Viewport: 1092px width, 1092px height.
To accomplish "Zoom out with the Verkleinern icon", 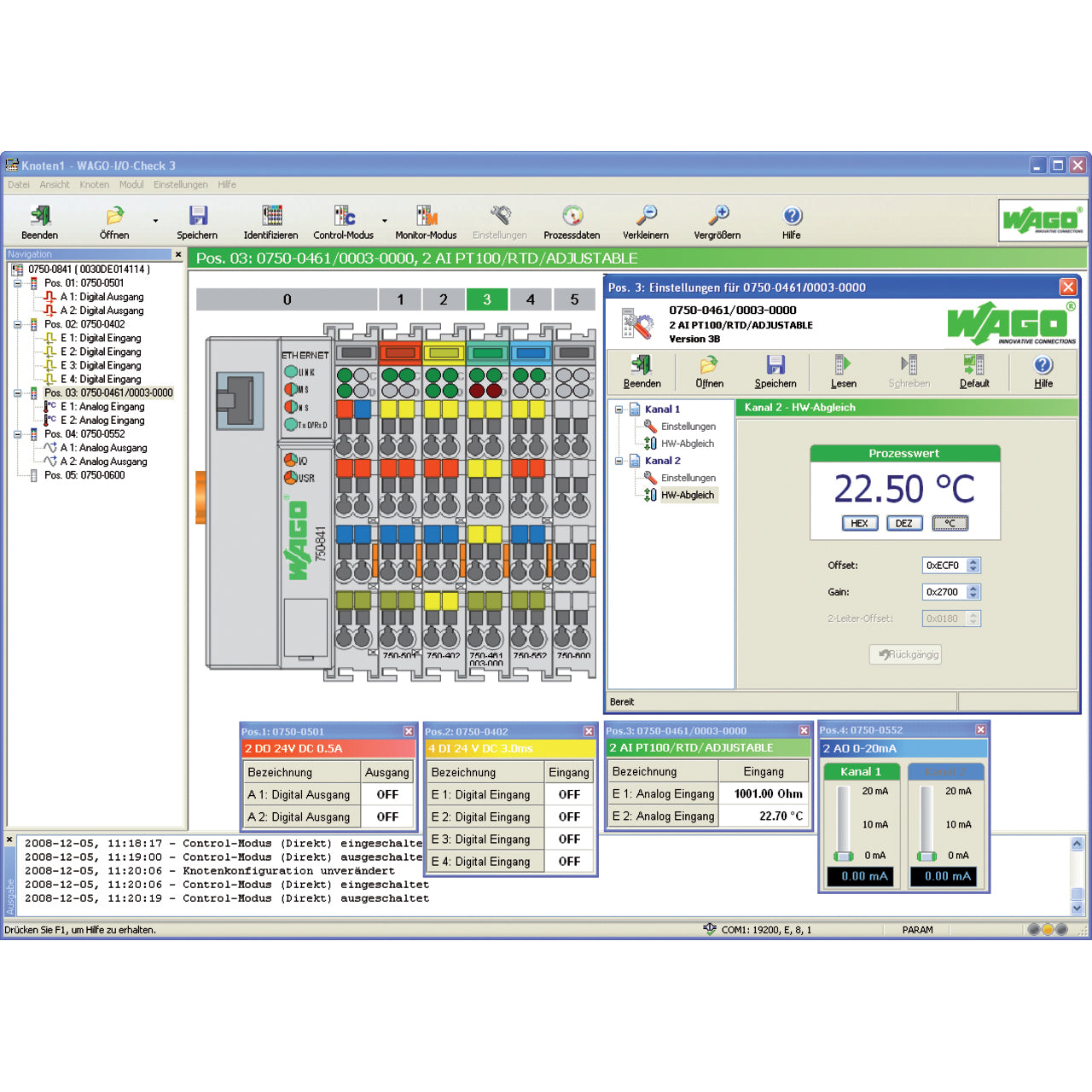I will coord(647,216).
